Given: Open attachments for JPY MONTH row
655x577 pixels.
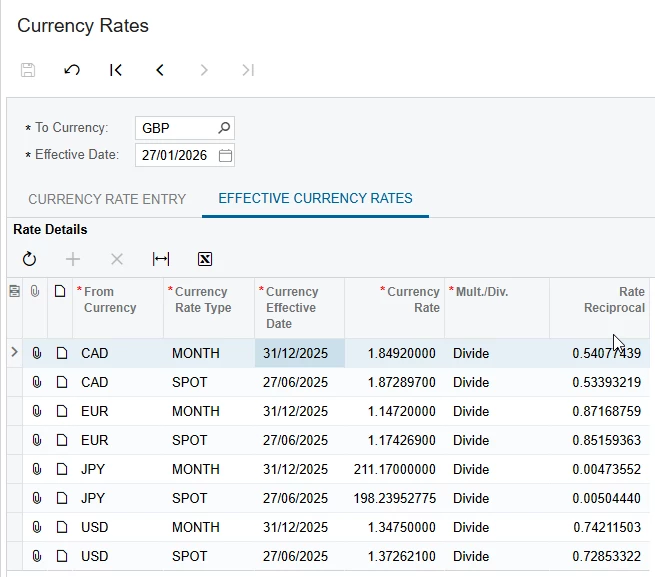Looking at the screenshot, I should coord(37,469).
